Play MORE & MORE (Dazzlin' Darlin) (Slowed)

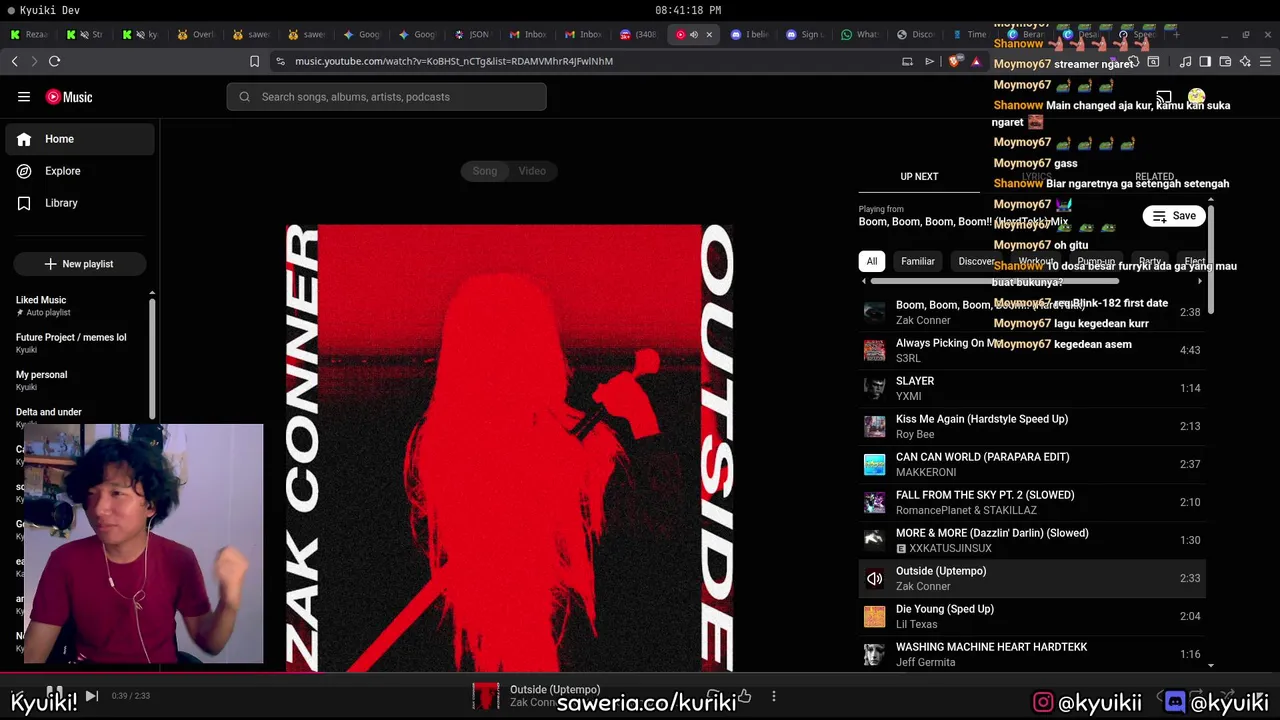point(1032,540)
